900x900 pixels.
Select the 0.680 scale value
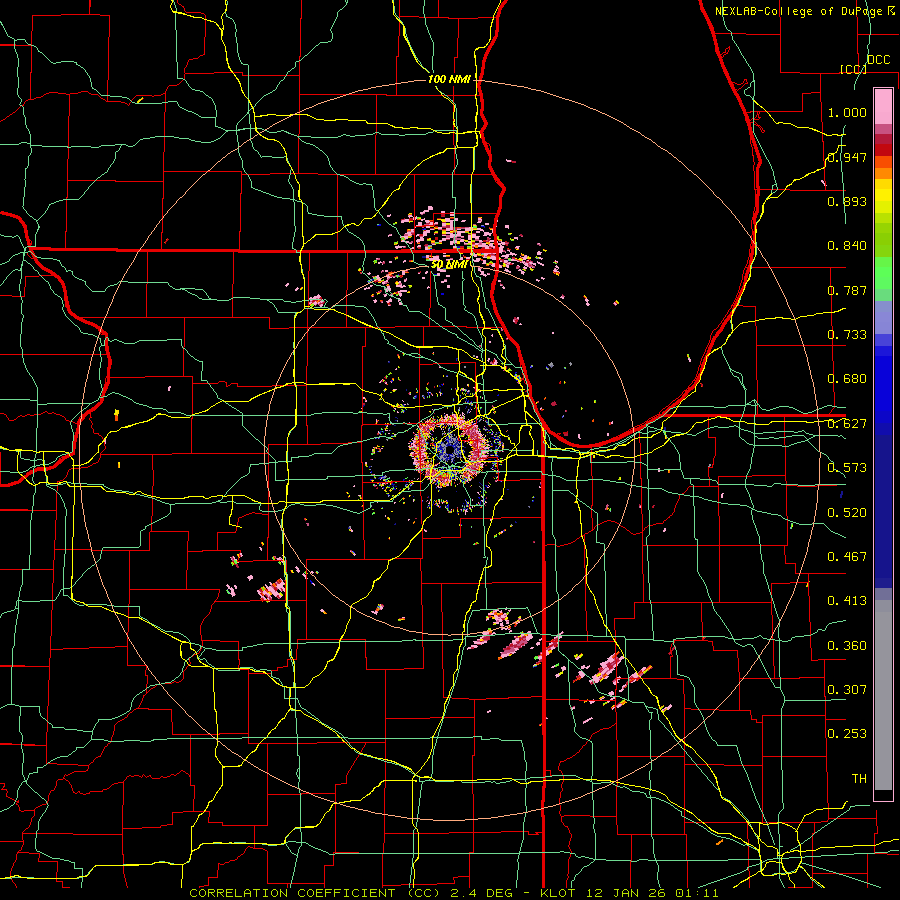point(847,379)
